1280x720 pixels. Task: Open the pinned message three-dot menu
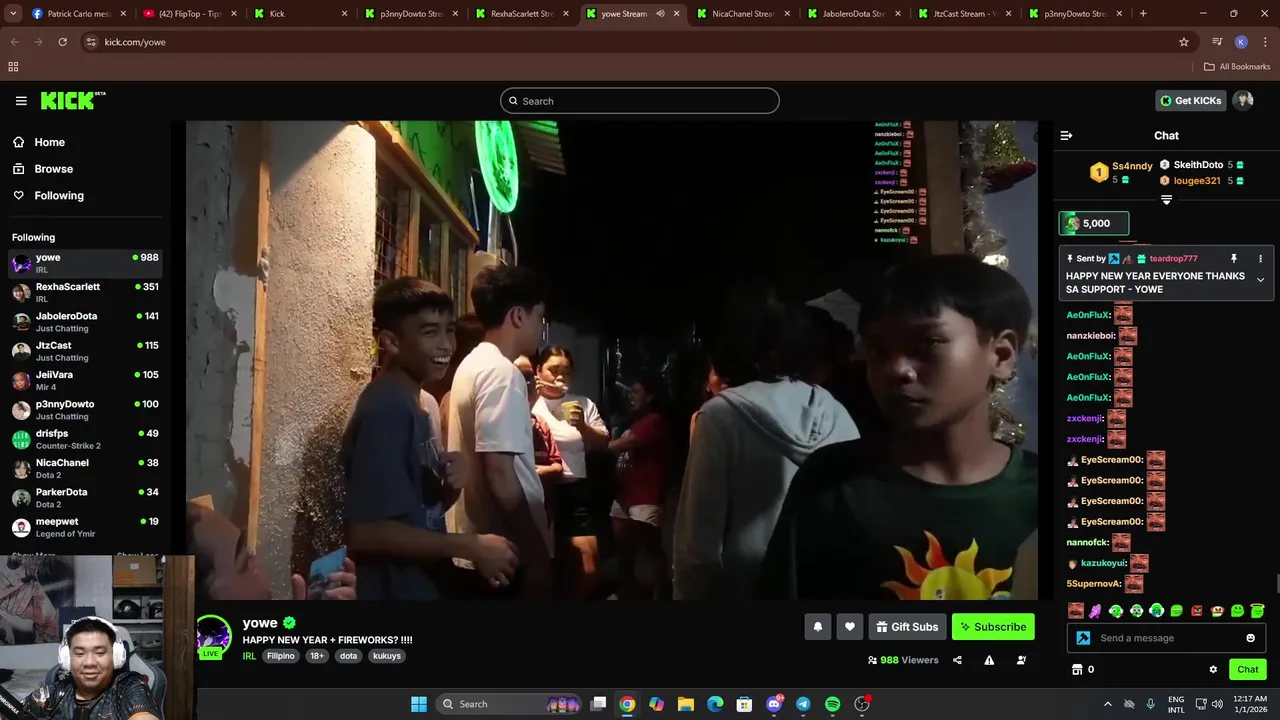click(x=1260, y=258)
